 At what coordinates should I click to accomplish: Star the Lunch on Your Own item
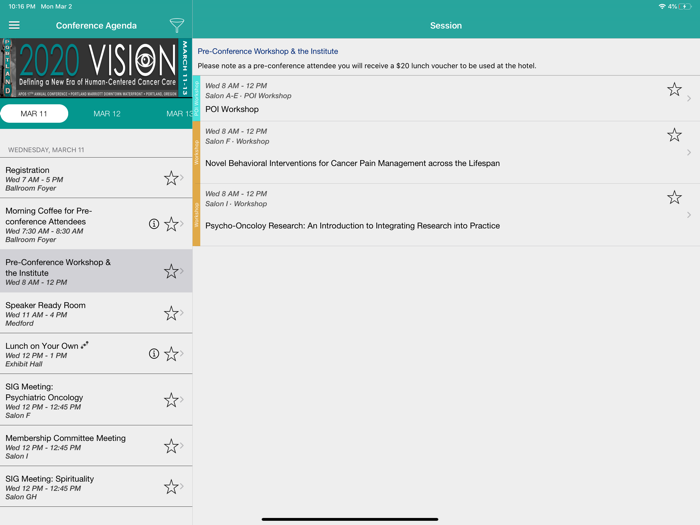pos(171,354)
